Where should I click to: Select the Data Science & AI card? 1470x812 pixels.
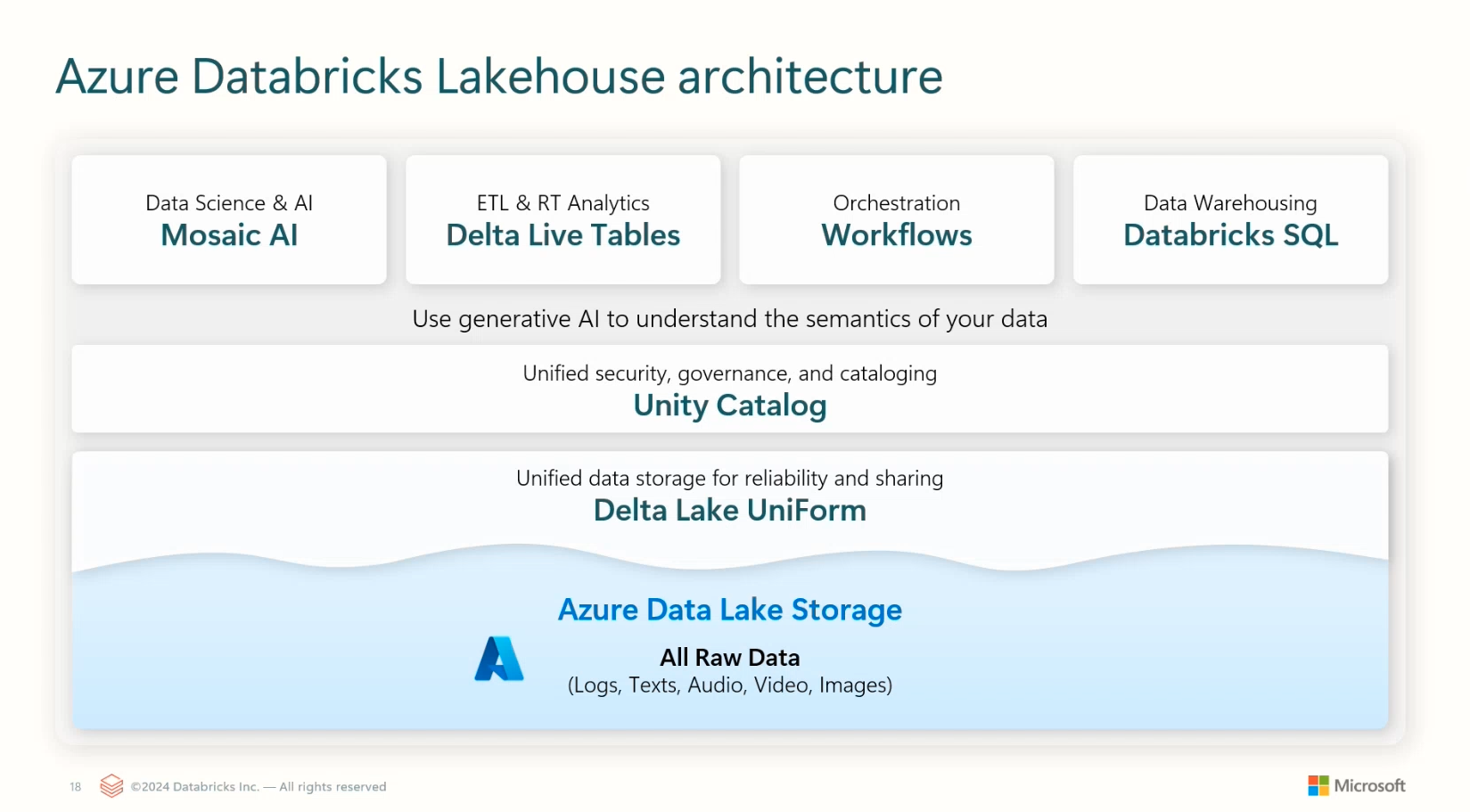[228, 219]
